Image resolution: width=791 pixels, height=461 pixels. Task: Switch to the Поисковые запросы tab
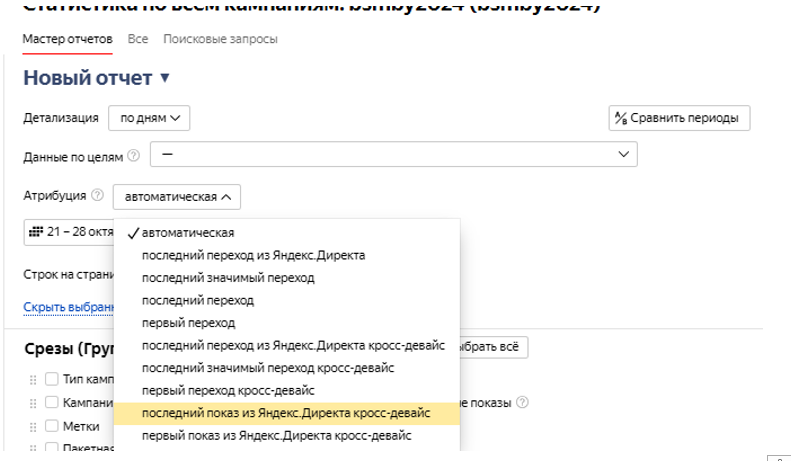pyautogui.click(x=220, y=39)
